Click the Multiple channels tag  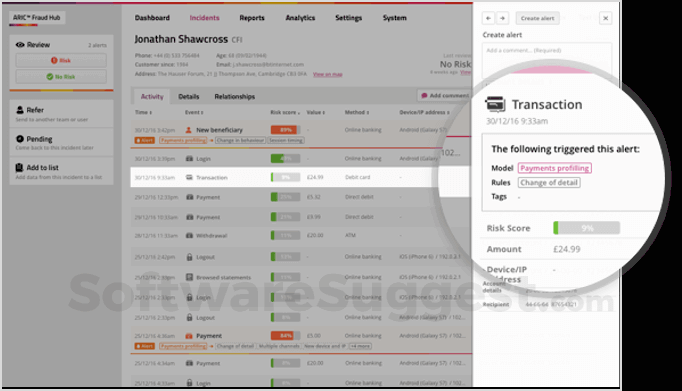(x=279, y=346)
